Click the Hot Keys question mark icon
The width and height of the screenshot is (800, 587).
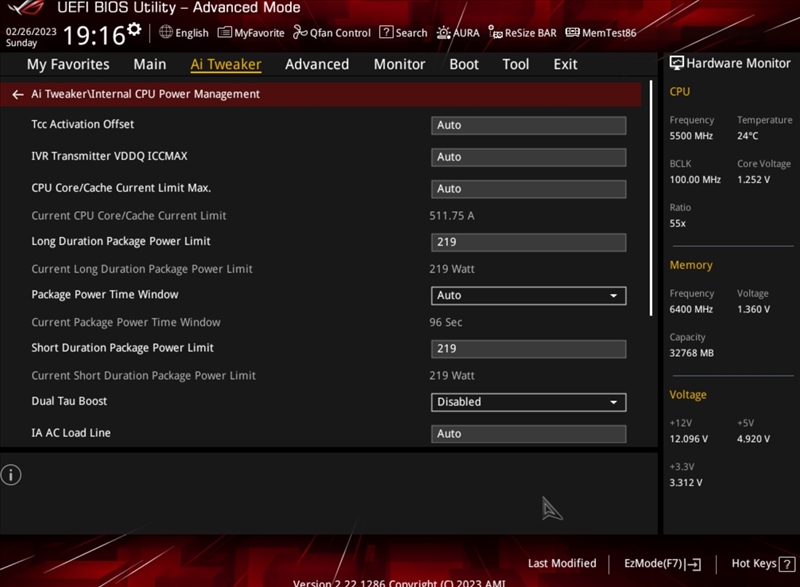click(x=787, y=564)
